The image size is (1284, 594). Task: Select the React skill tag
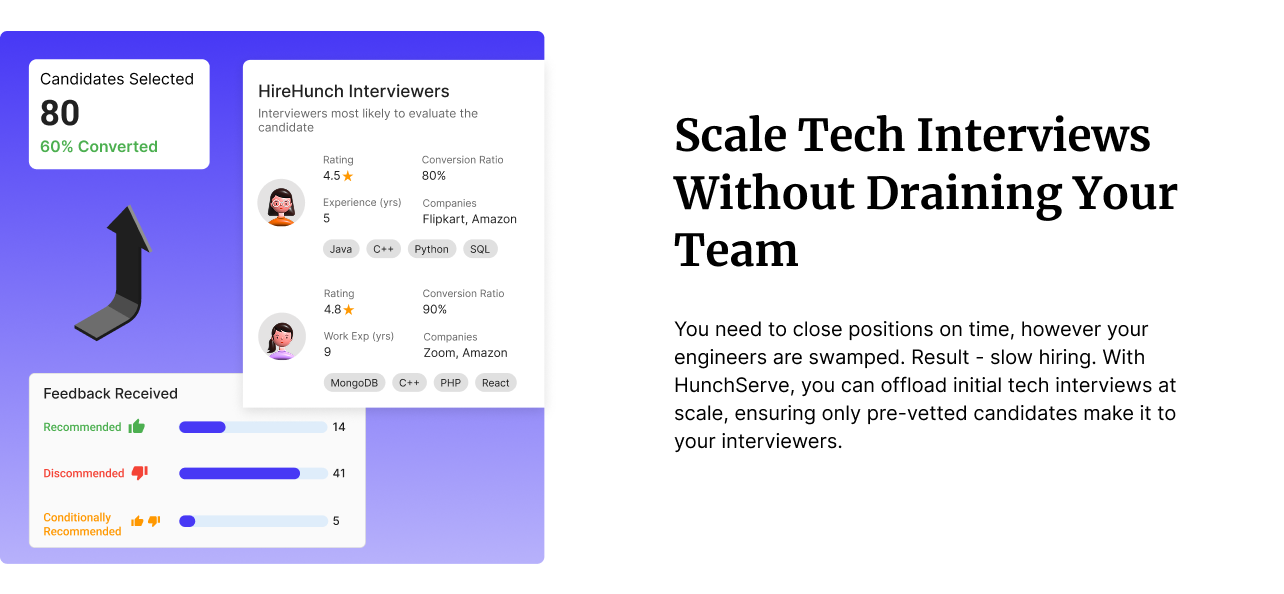click(495, 383)
